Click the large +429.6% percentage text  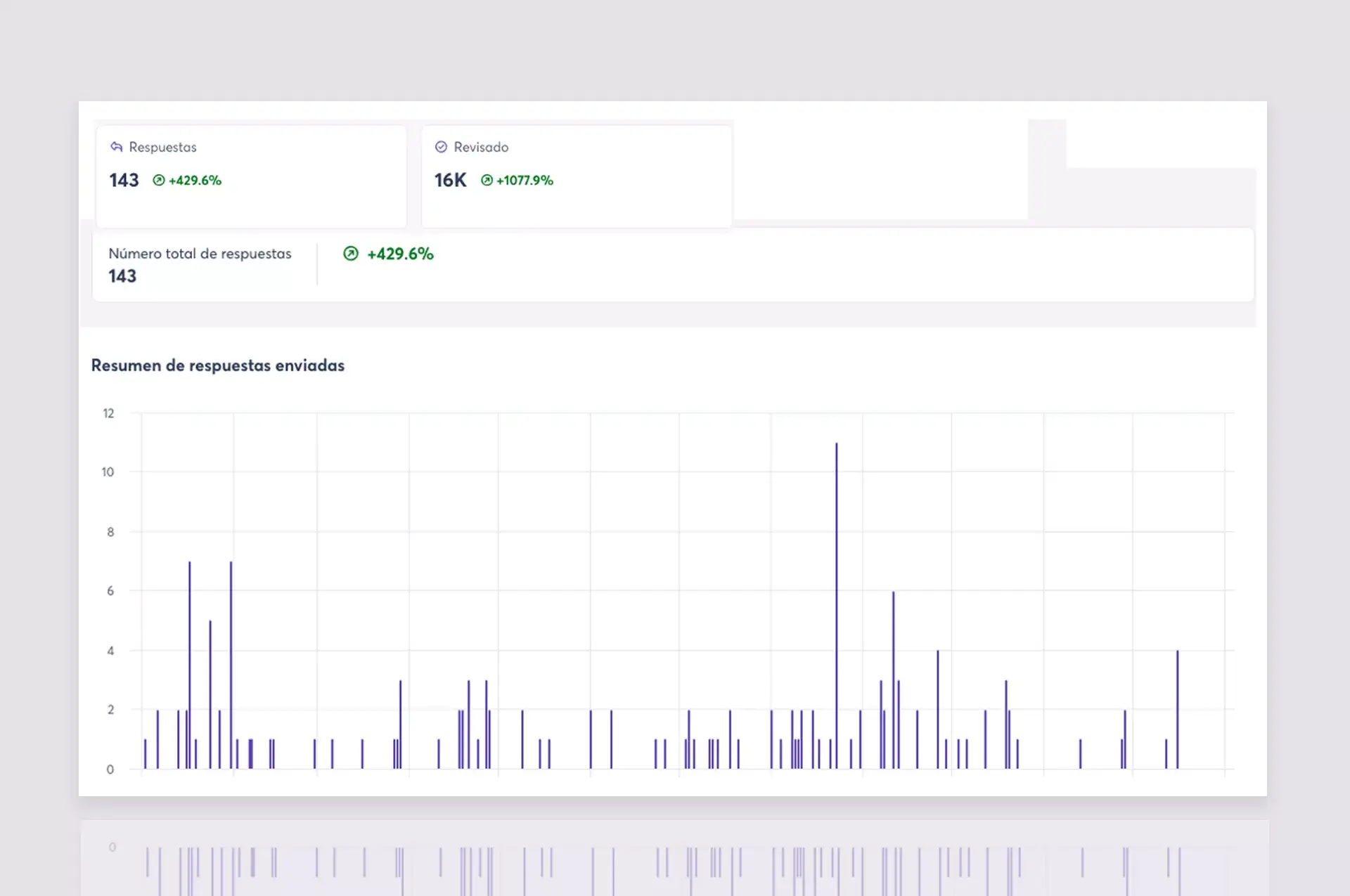tap(400, 254)
